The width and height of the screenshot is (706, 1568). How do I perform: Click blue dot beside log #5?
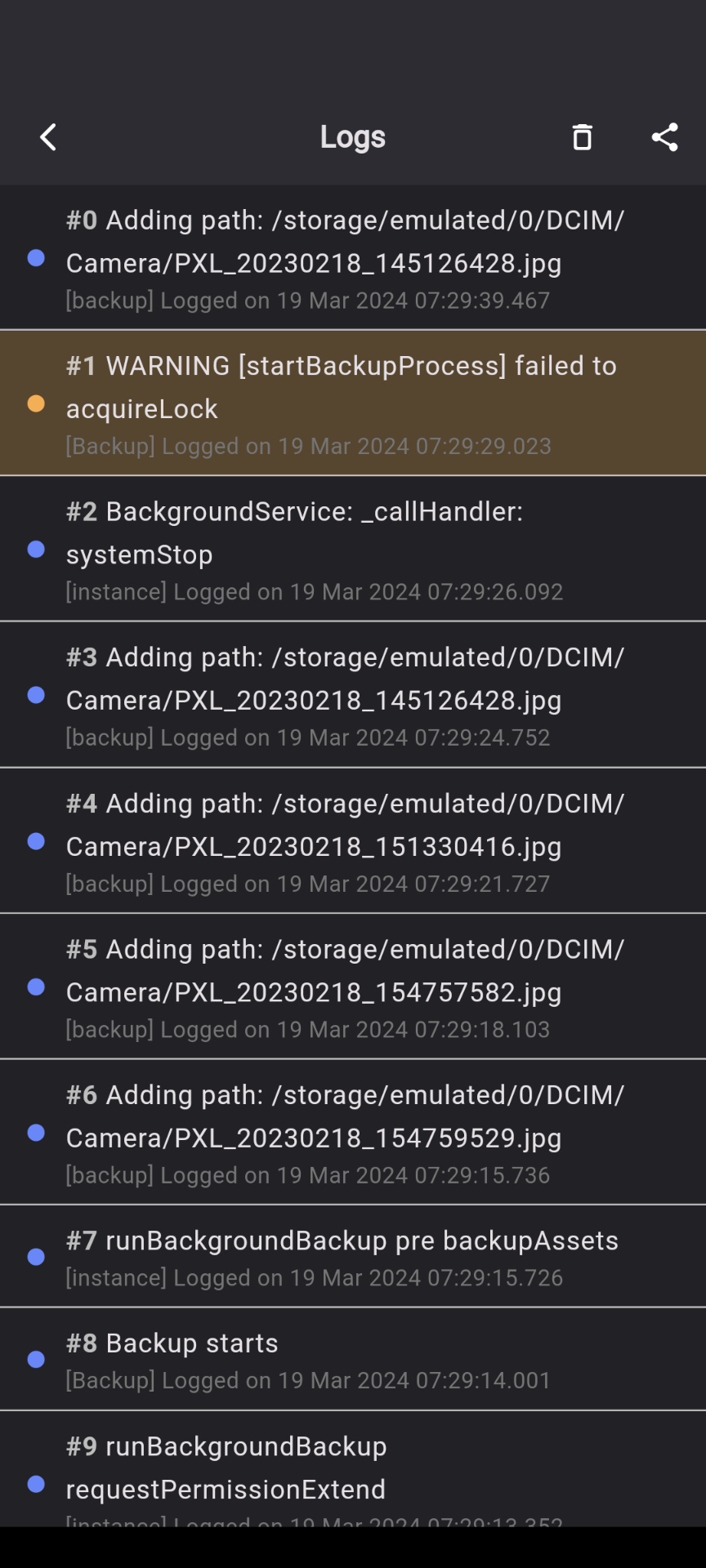point(36,987)
